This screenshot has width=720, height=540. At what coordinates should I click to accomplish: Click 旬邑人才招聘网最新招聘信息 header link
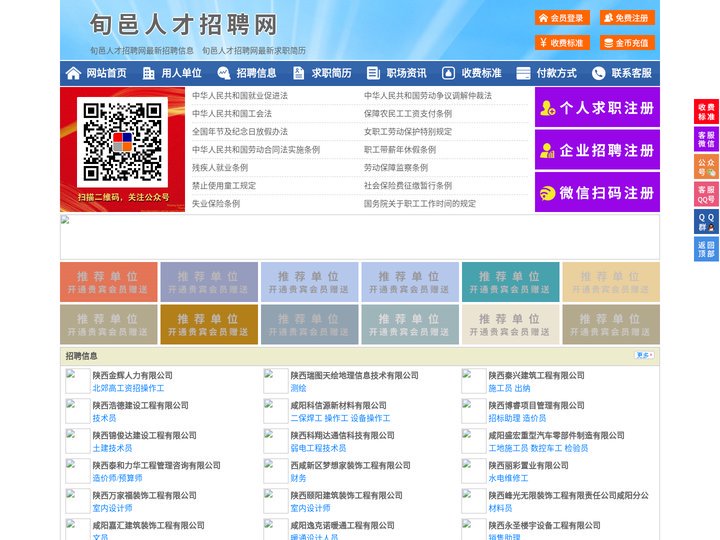tap(142, 51)
